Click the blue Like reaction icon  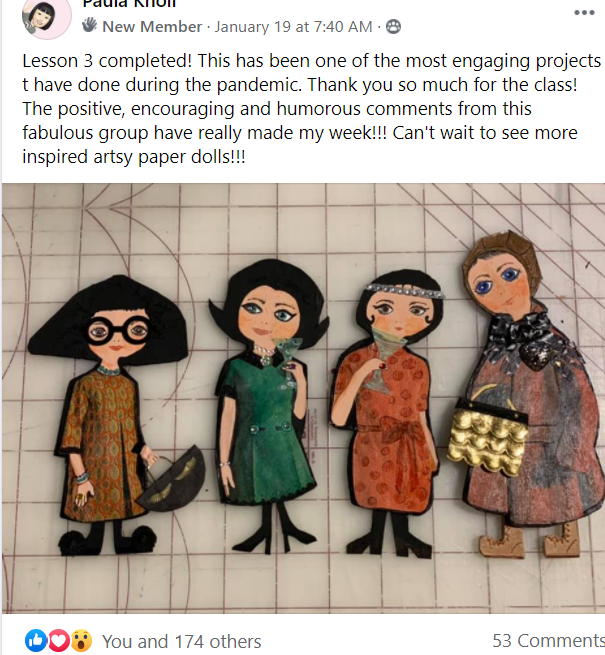pos(36,640)
